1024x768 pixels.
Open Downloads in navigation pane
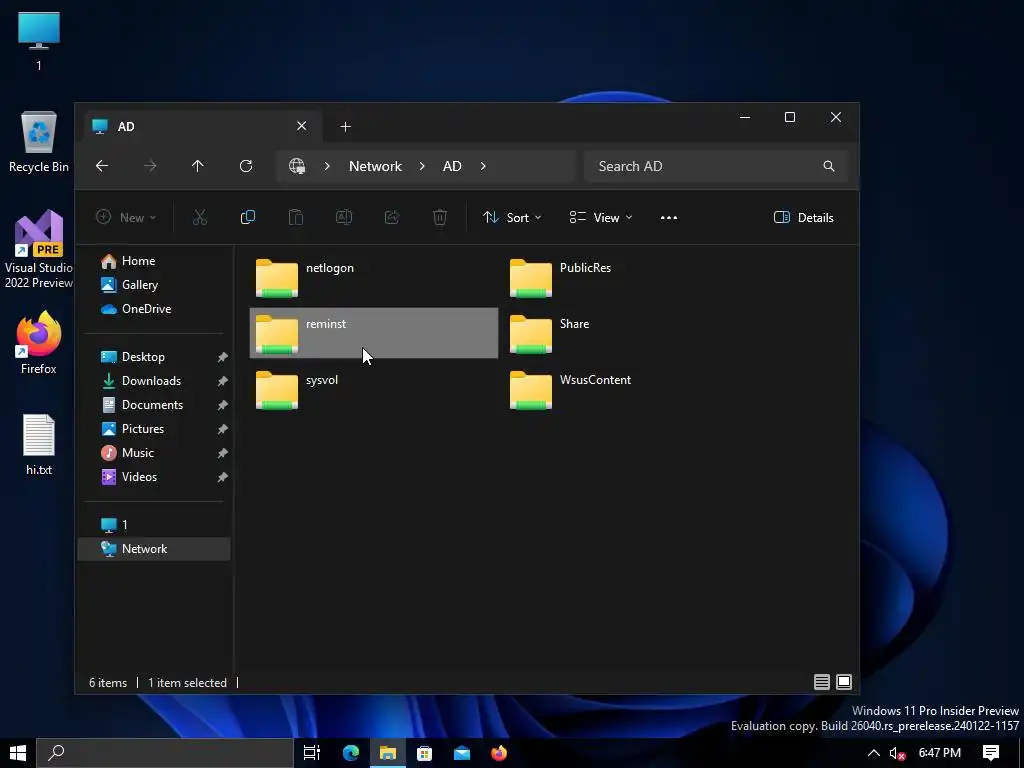click(x=154, y=381)
